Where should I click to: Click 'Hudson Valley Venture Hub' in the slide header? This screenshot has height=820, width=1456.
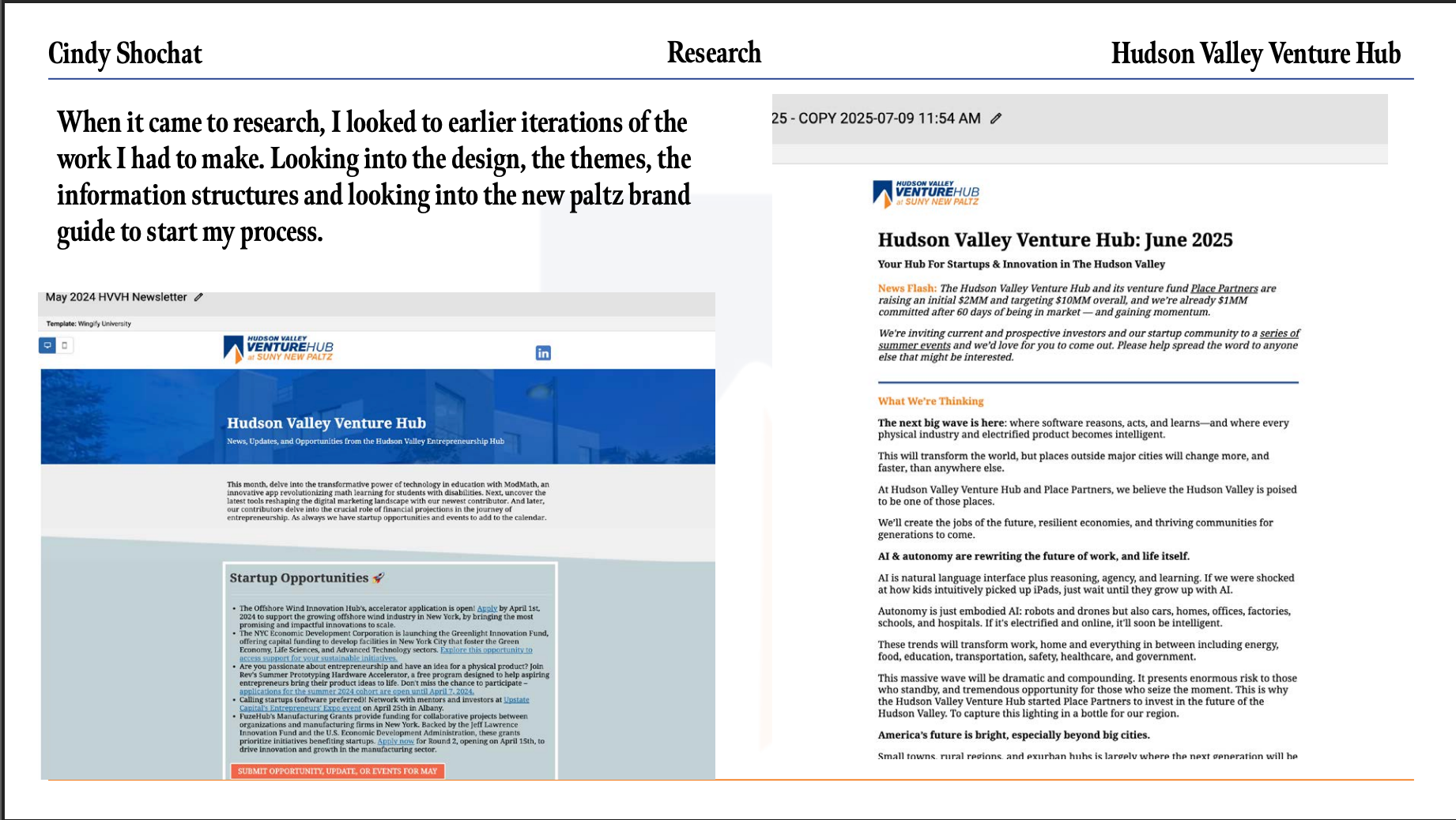(x=1256, y=54)
